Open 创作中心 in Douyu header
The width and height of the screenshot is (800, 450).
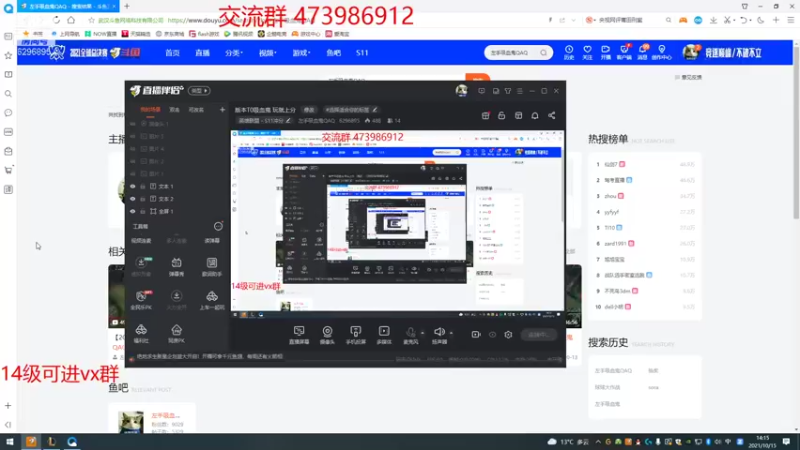click(662, 53)
